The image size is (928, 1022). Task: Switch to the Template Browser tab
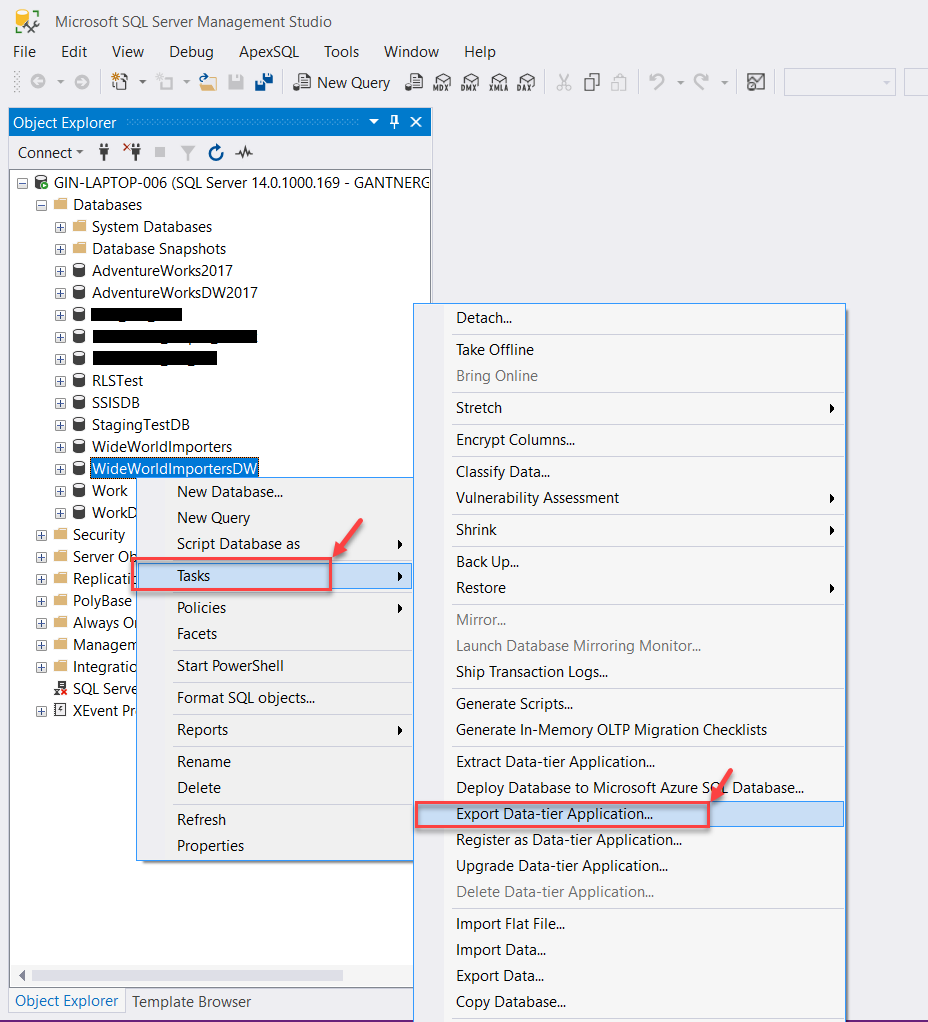coord(191,1001)
